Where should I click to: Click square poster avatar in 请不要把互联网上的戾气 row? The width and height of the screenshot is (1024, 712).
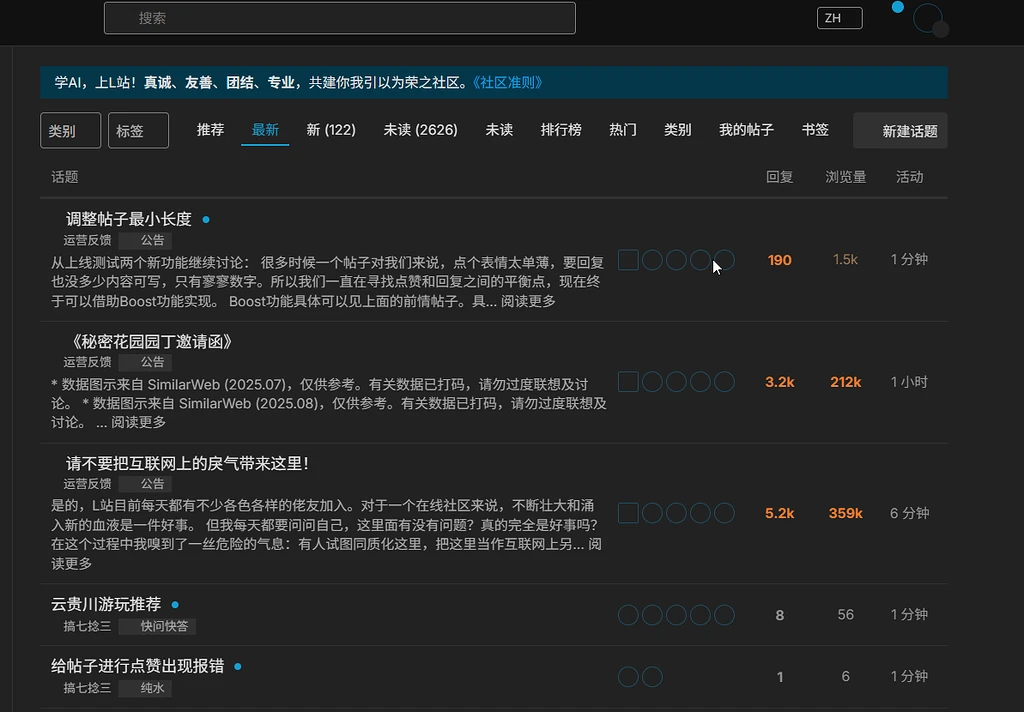(628, 513)
